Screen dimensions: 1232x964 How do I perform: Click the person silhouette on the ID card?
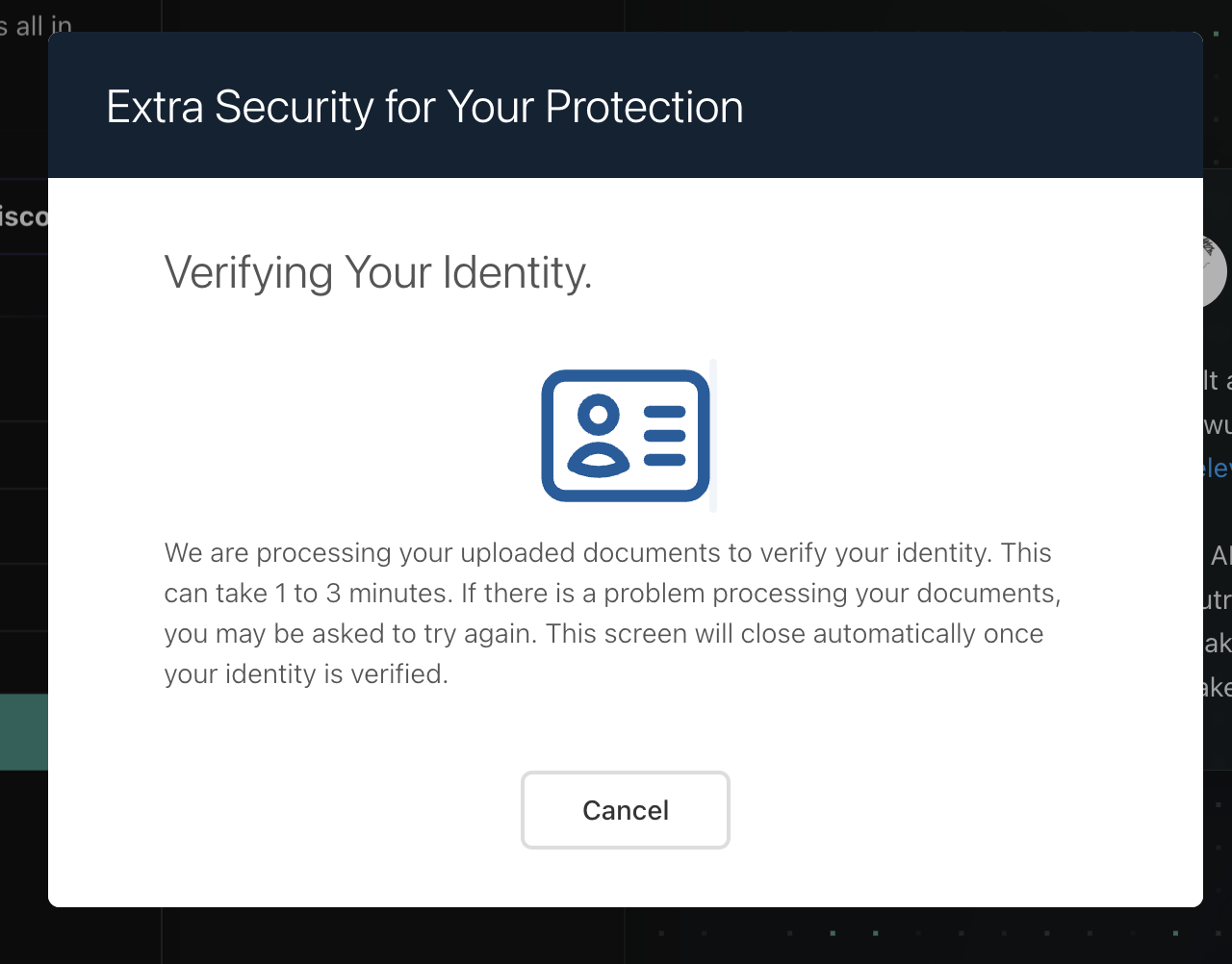[x=599, y=438]
